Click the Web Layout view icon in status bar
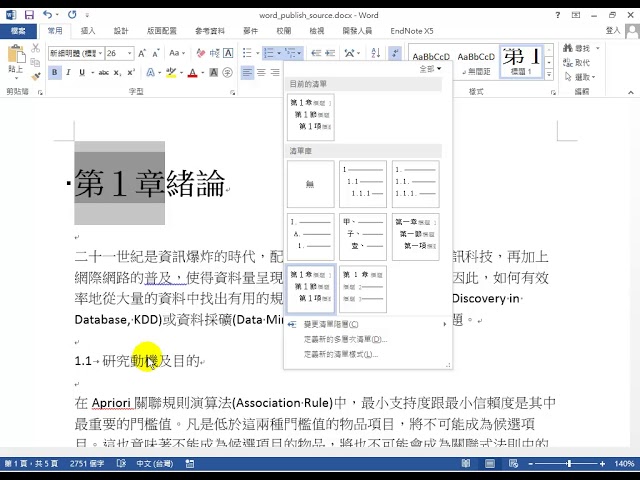 (x=513, y=464)
